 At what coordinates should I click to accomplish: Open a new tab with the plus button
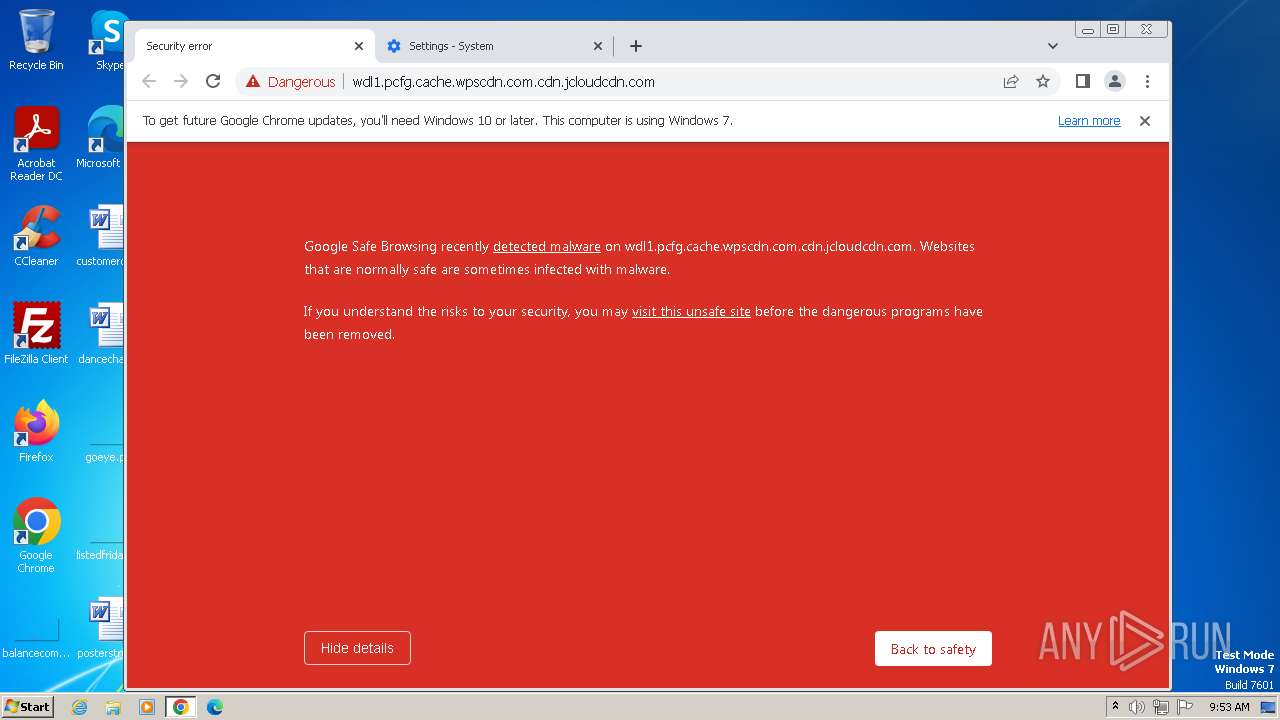tap(636, 46)
